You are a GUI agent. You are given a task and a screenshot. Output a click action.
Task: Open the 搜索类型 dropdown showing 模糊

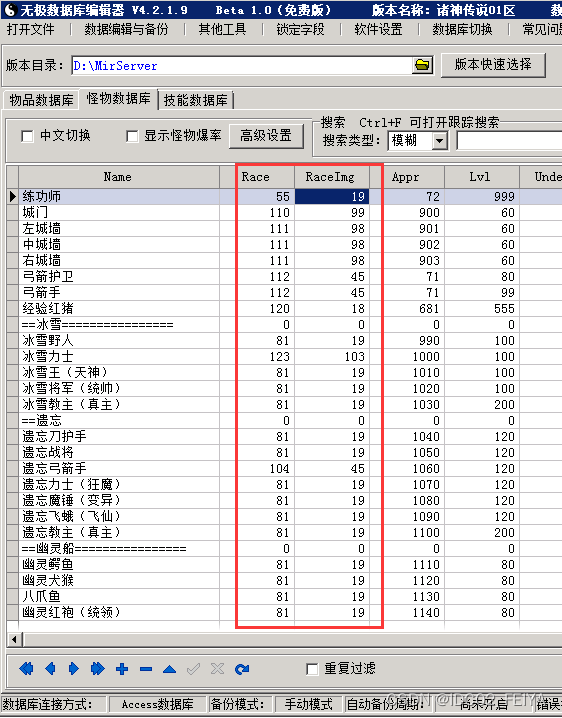440,141
